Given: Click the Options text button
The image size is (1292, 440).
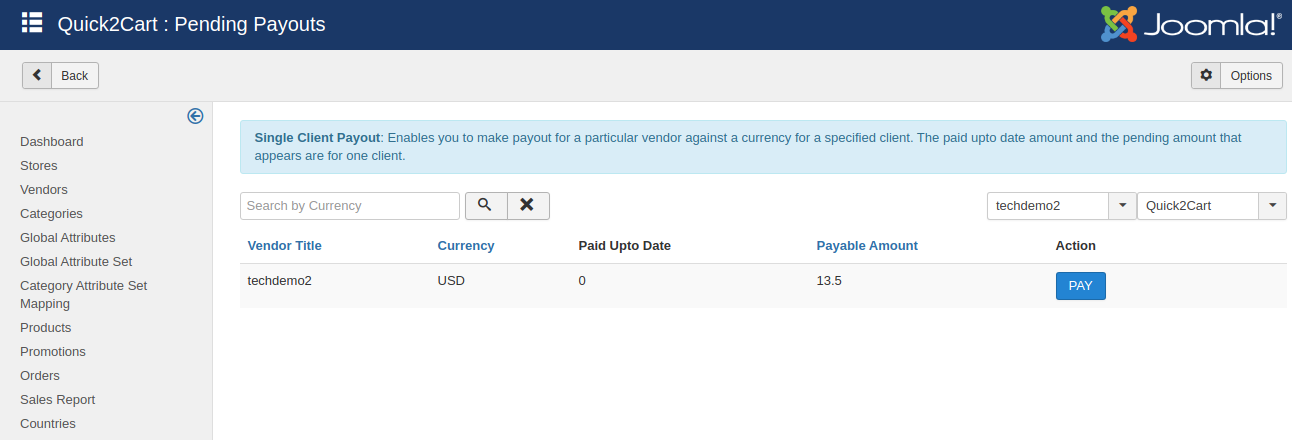Looking at the screenshot, I should click(1250, 75).
